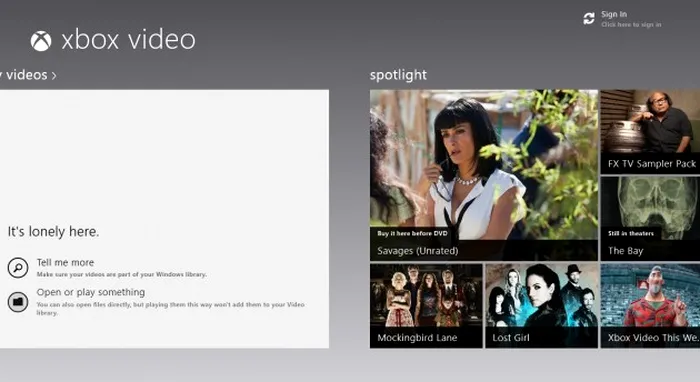The width and height of the screenshot is (700, 382).
Task: Click the xbox video title text
Action: (129, 40)
